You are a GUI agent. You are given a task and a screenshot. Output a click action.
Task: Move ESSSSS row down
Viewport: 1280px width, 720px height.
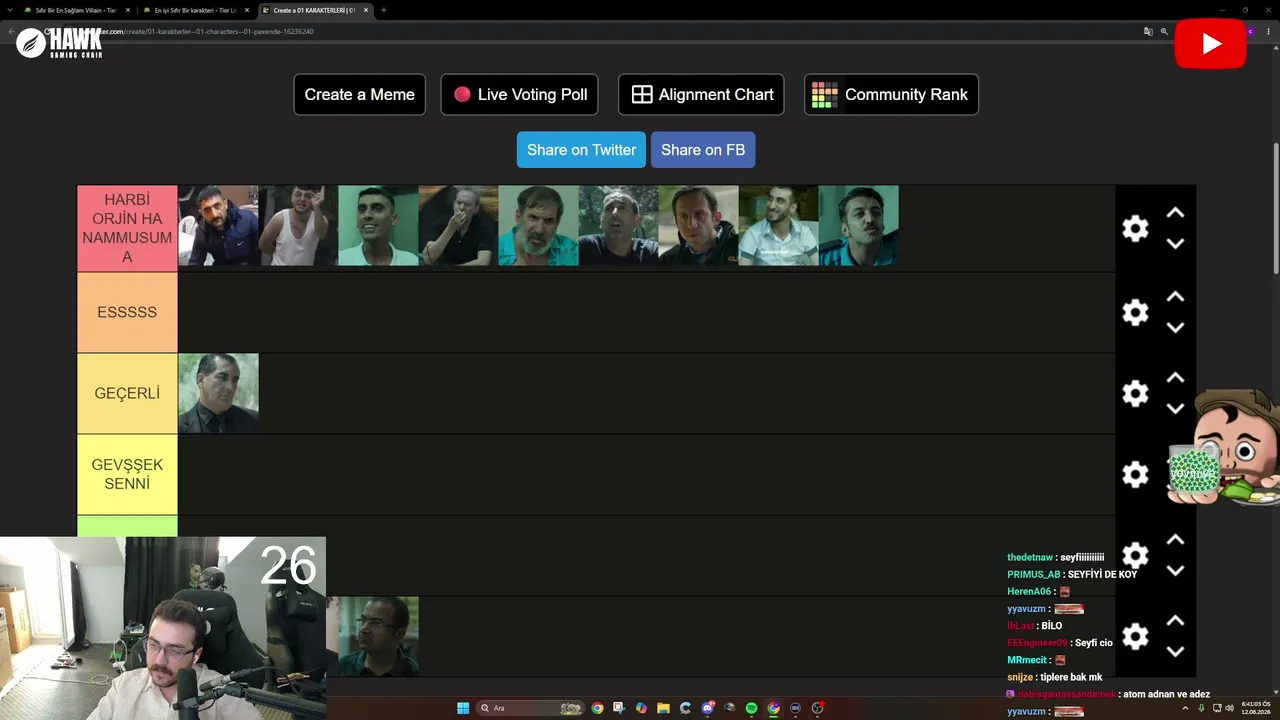click(x=1176, y=328)
